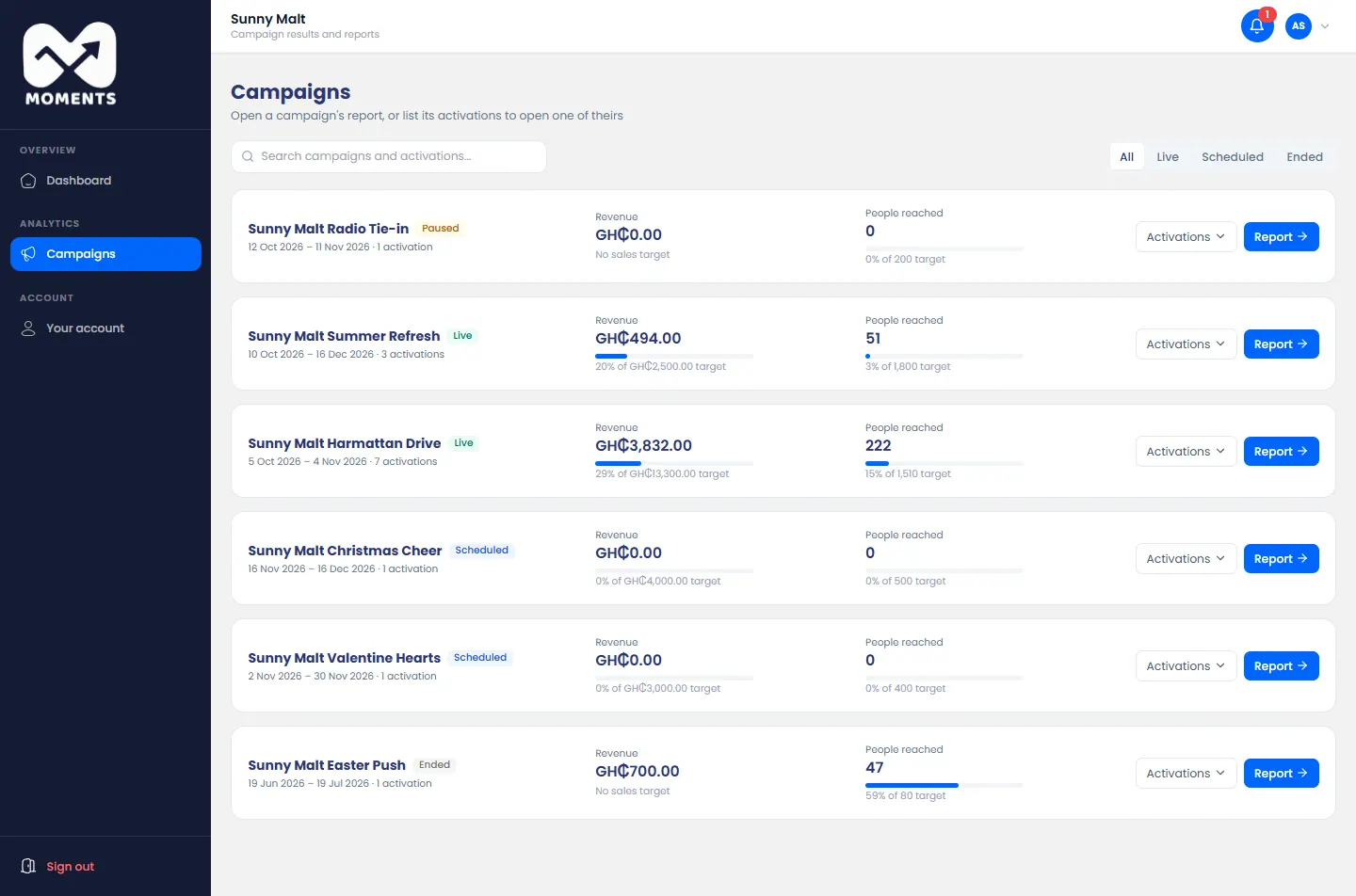Expand Activations for Harmattan Drive
Image resolution: width=1356 pixels, height=896 pixels.
(1186, 452)
